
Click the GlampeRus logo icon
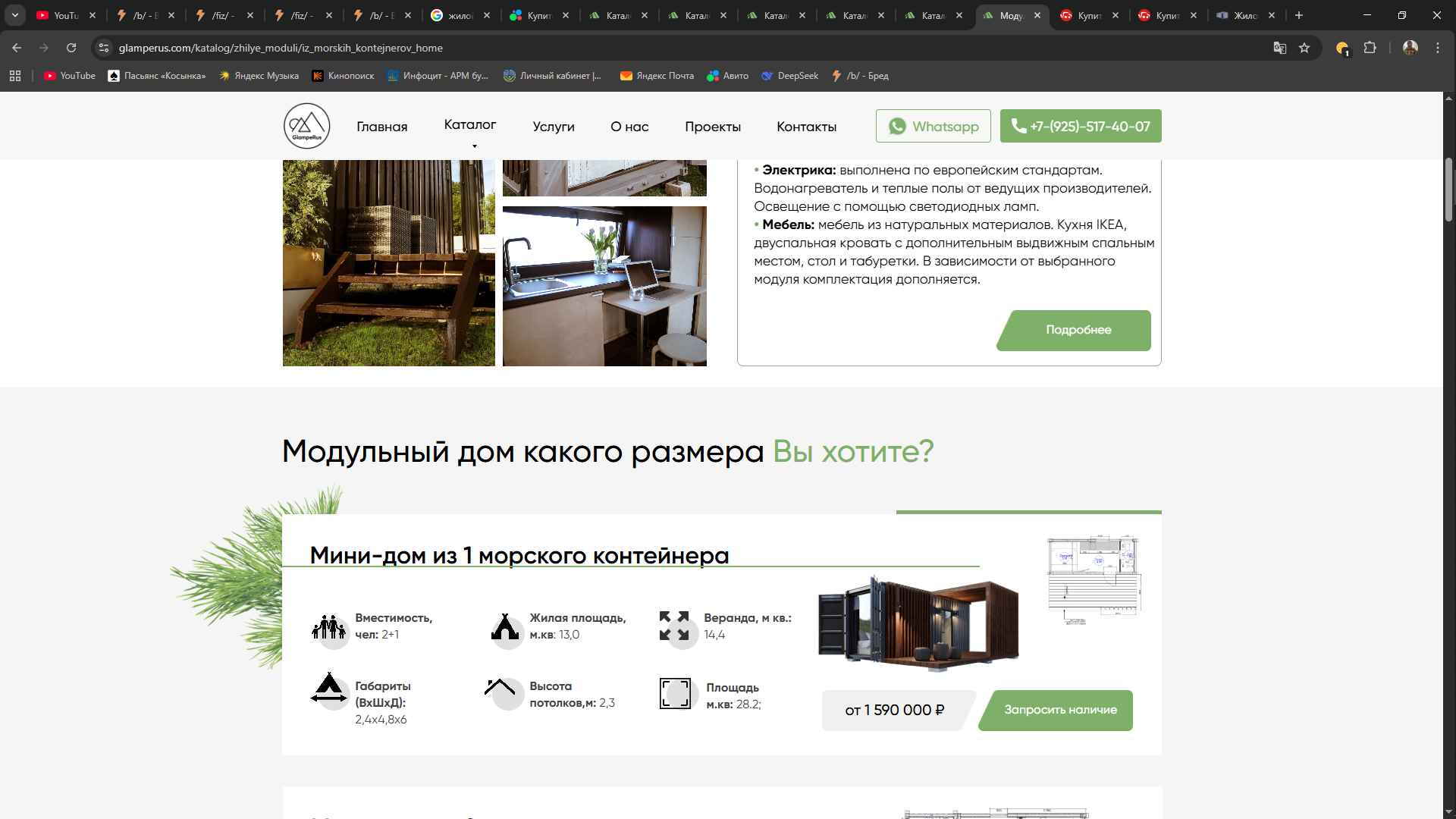pyautogui.click(x=306, y=126)
